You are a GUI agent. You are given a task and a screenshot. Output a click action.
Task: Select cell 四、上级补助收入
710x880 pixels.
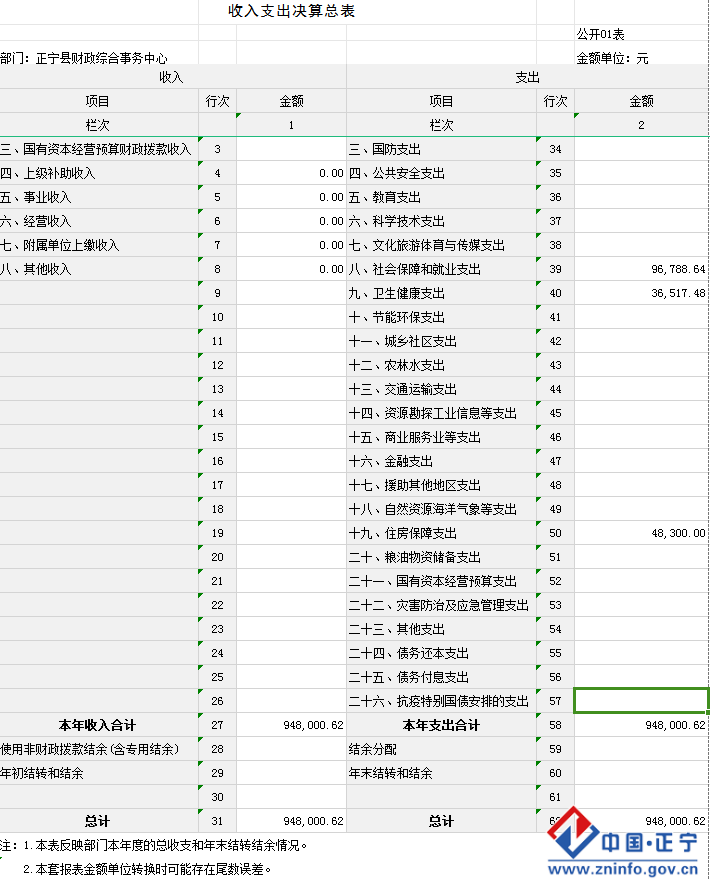(99, 173)
